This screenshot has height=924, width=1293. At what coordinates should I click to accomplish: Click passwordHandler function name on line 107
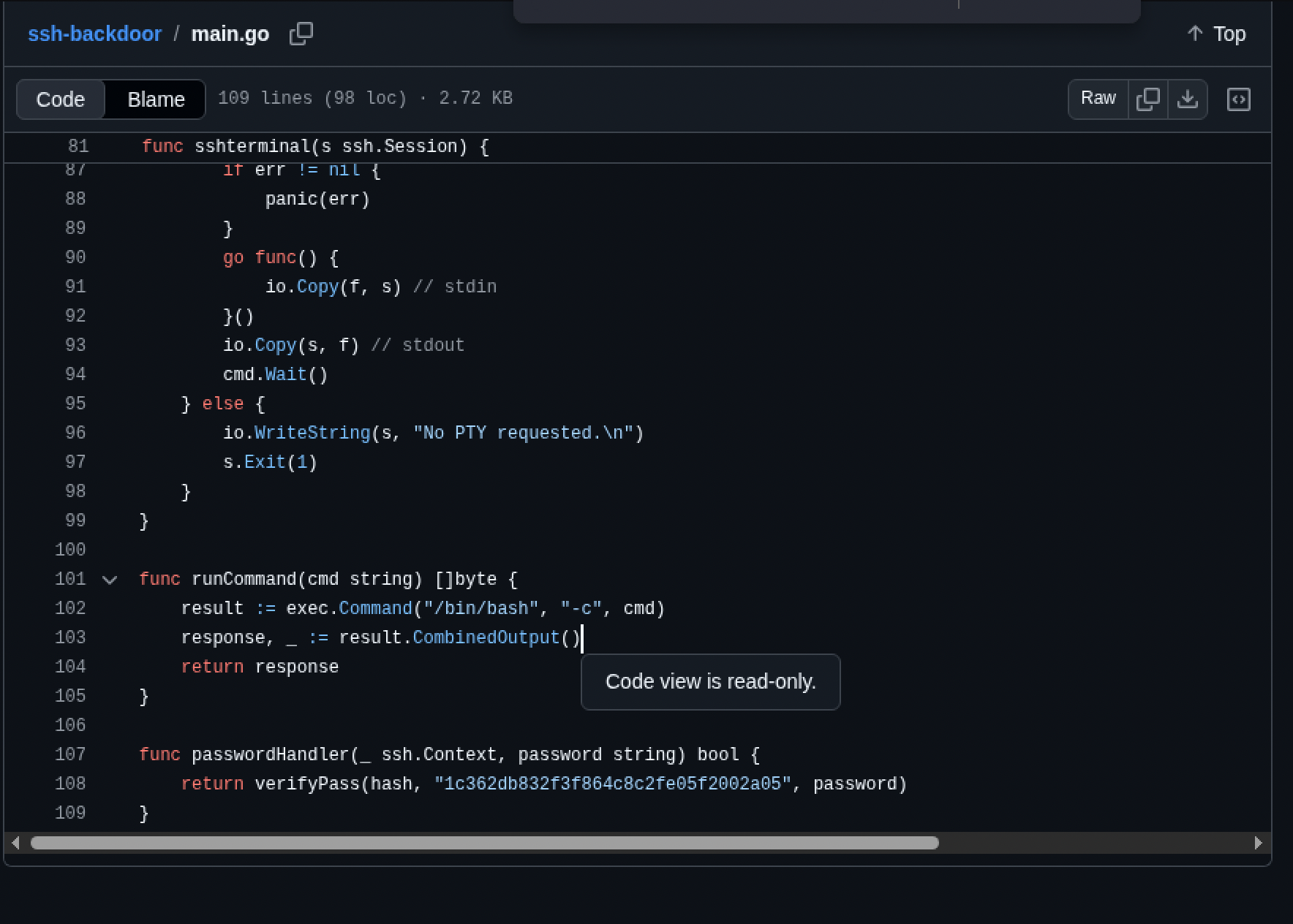click(x=271, y=754)
